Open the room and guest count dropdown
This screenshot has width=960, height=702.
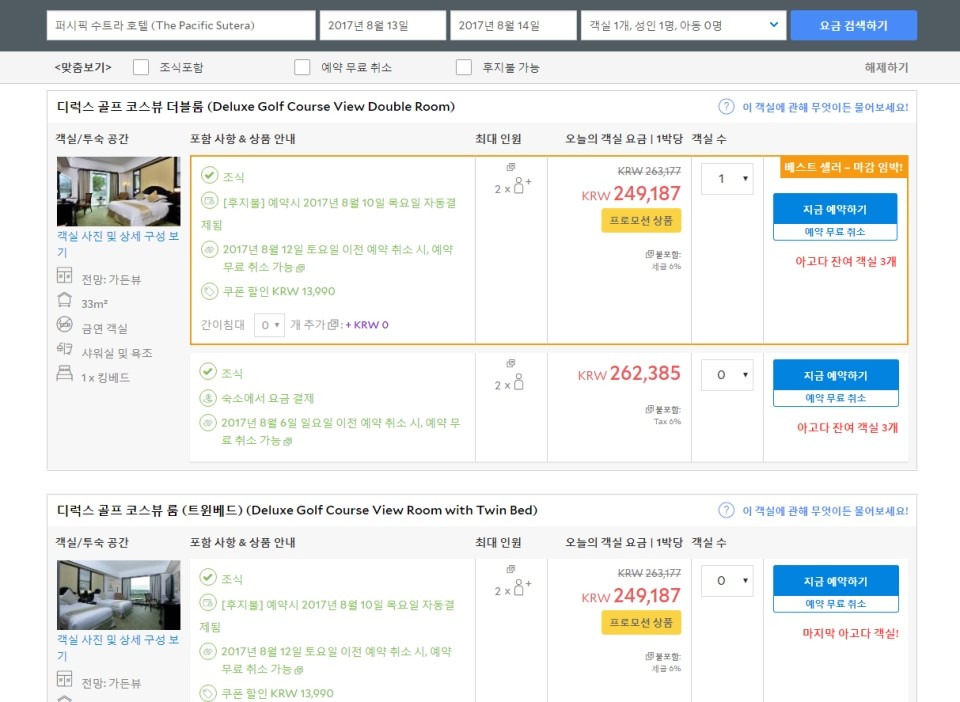click(x=683, y=25)
